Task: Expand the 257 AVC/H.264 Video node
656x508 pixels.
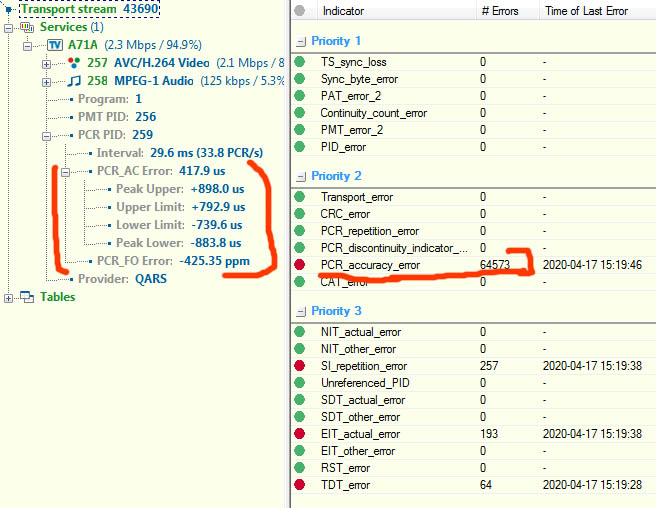Action: (x=46, y=64)
